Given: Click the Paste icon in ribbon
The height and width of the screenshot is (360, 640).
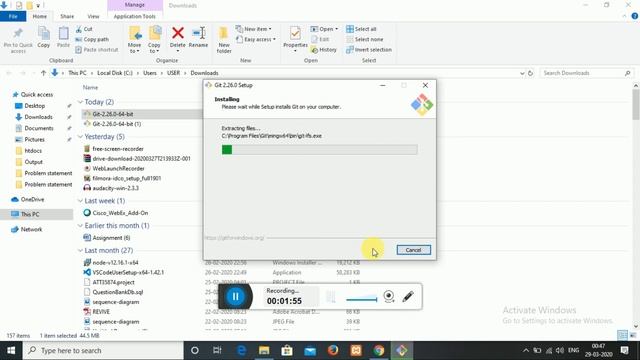Looking at the screenshot, I should click(x=63, y=33).
